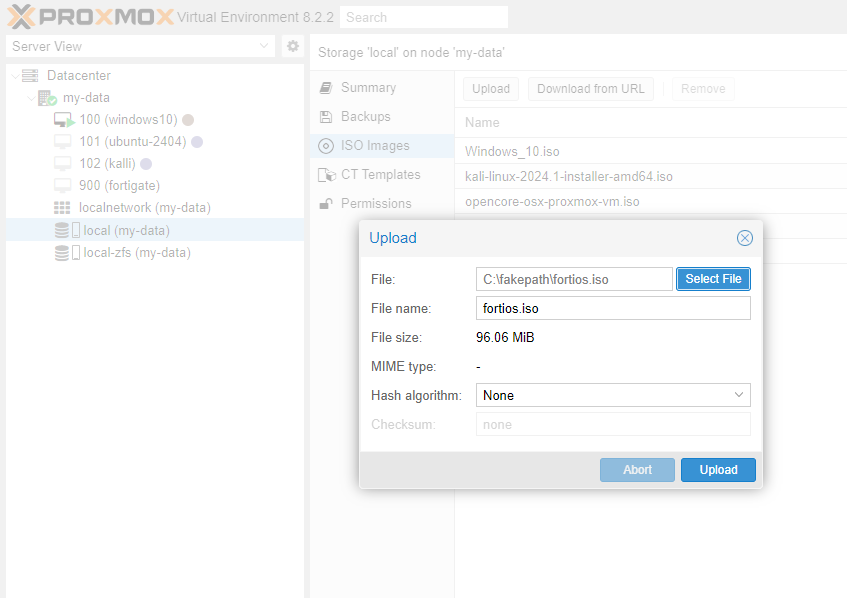The width and height of the screenshot is (847, 598).
Task: Click the Datacenter label in tree
Action: tap(79, 76)
